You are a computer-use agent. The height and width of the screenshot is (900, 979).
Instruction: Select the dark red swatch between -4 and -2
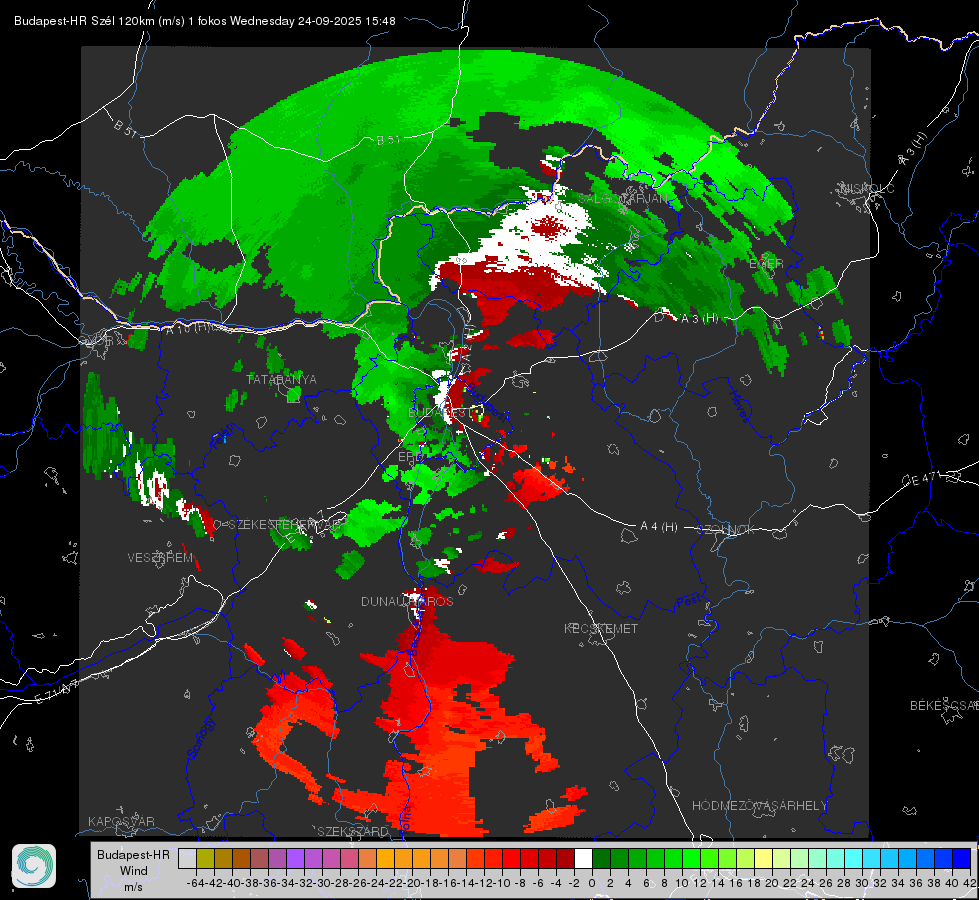click(565, 858)
